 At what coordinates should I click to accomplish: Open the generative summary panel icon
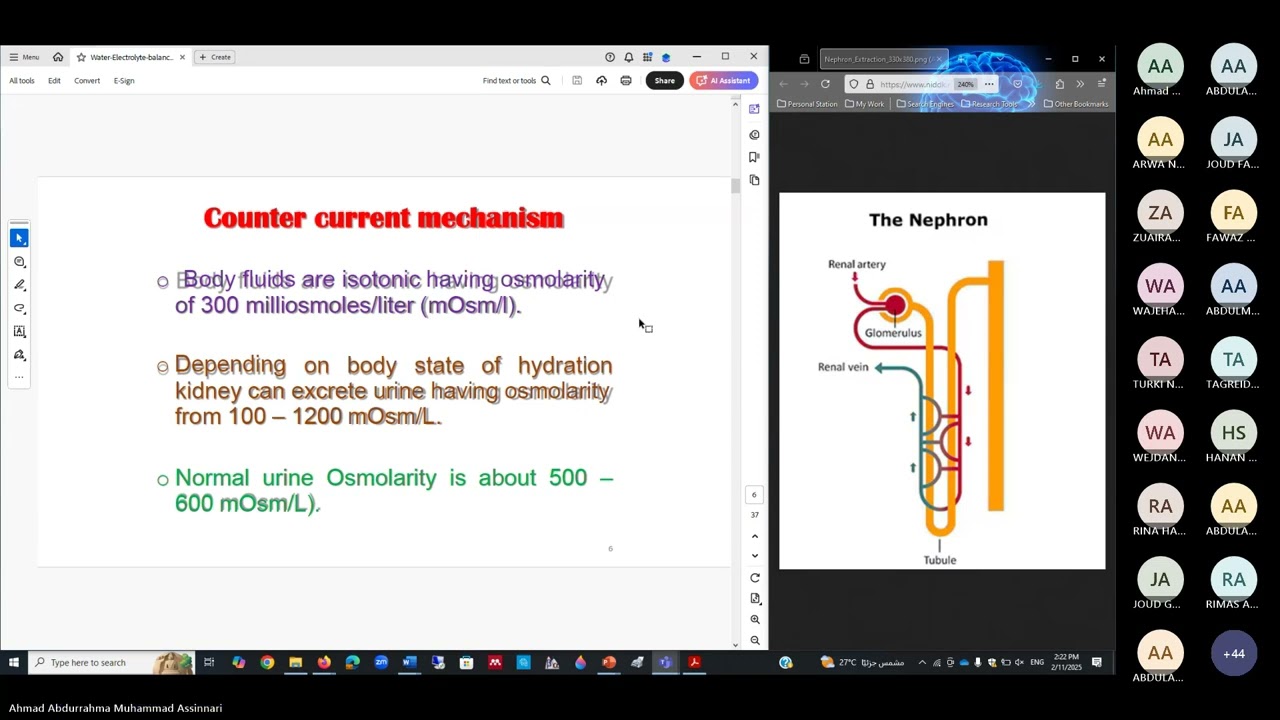[754, 109]
